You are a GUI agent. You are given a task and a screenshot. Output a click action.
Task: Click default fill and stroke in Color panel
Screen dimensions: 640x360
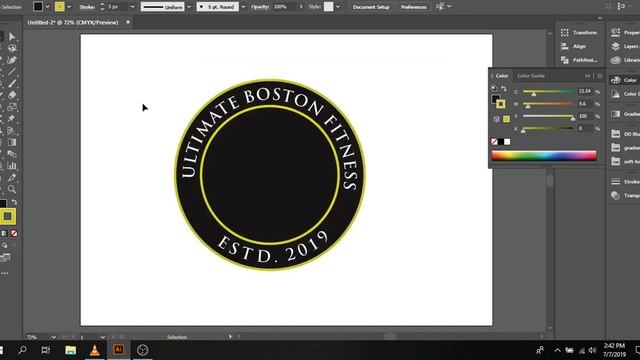[494, 88]
